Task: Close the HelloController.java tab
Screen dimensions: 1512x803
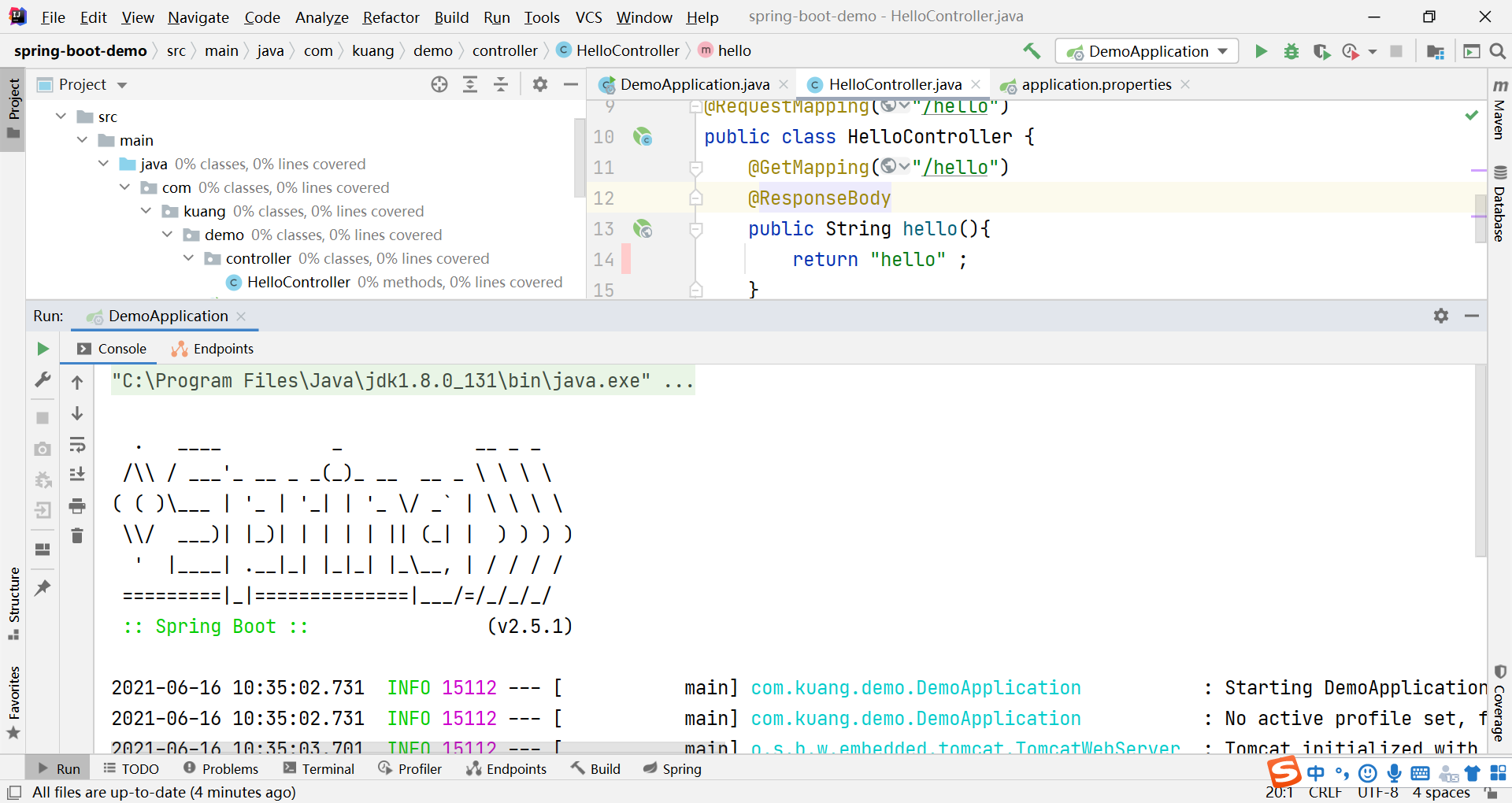Action: point(976,84)
